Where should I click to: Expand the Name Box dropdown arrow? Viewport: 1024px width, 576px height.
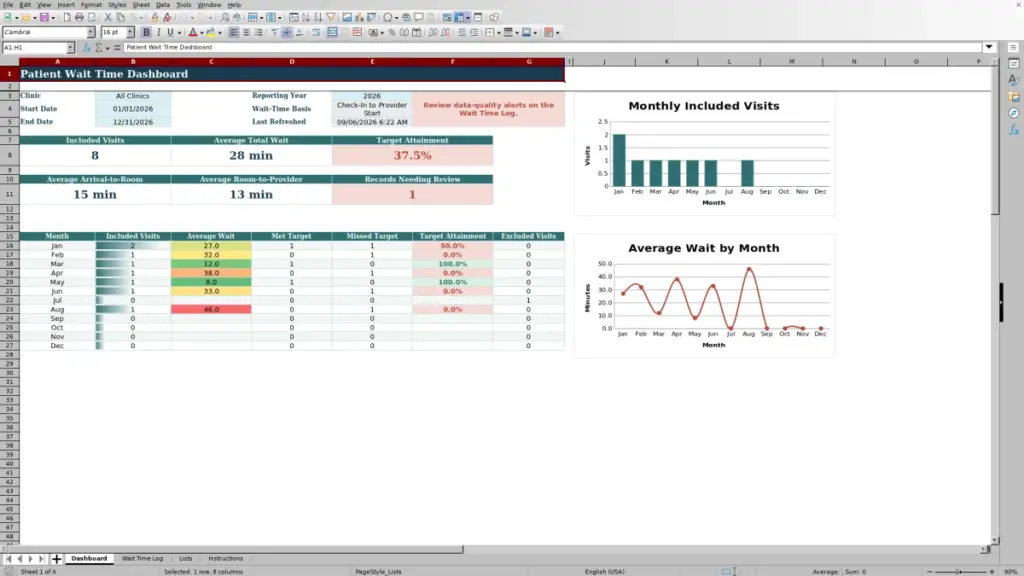[70, 47]
